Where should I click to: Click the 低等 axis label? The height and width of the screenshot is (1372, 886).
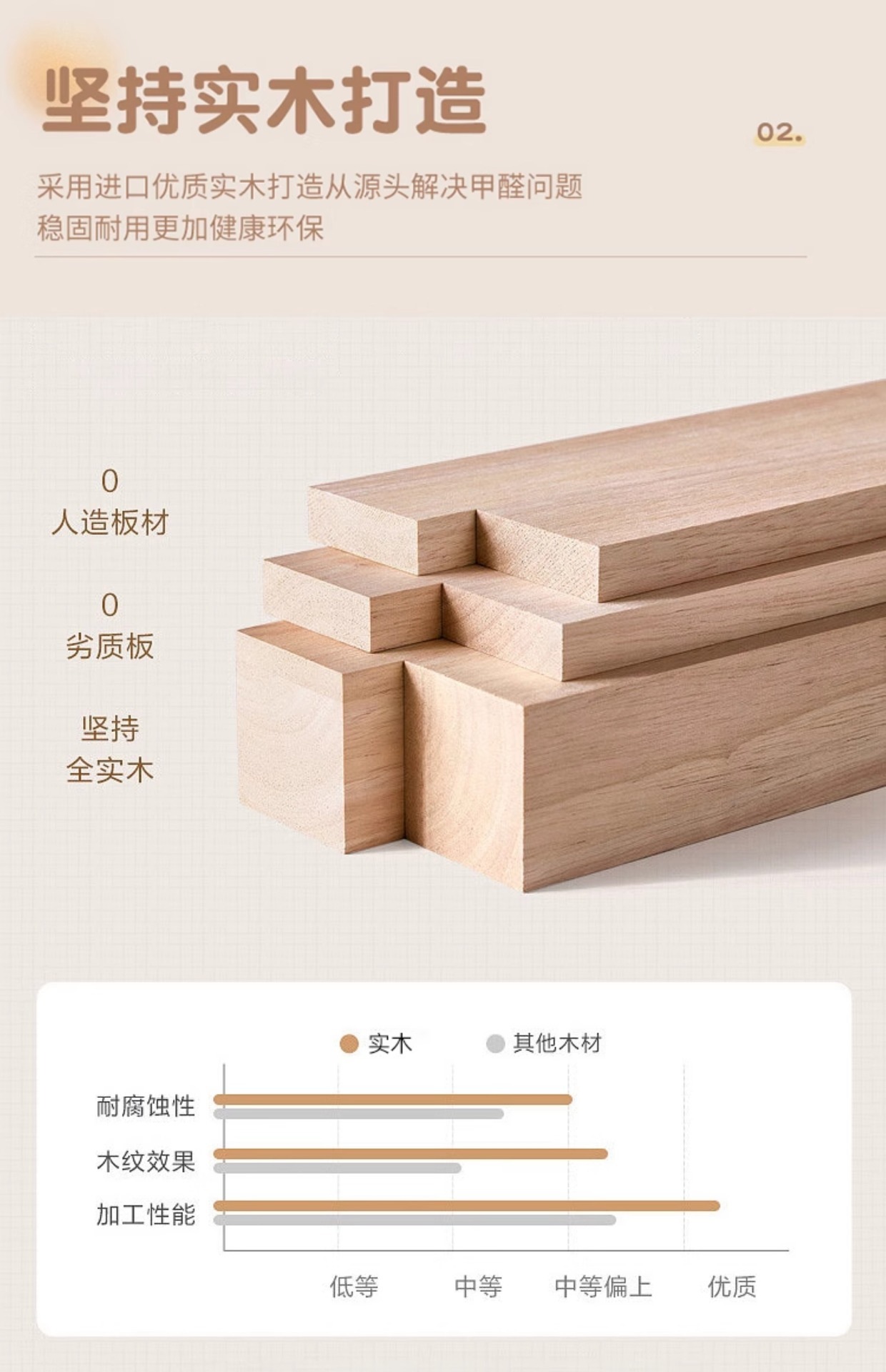coord(354,1286)
